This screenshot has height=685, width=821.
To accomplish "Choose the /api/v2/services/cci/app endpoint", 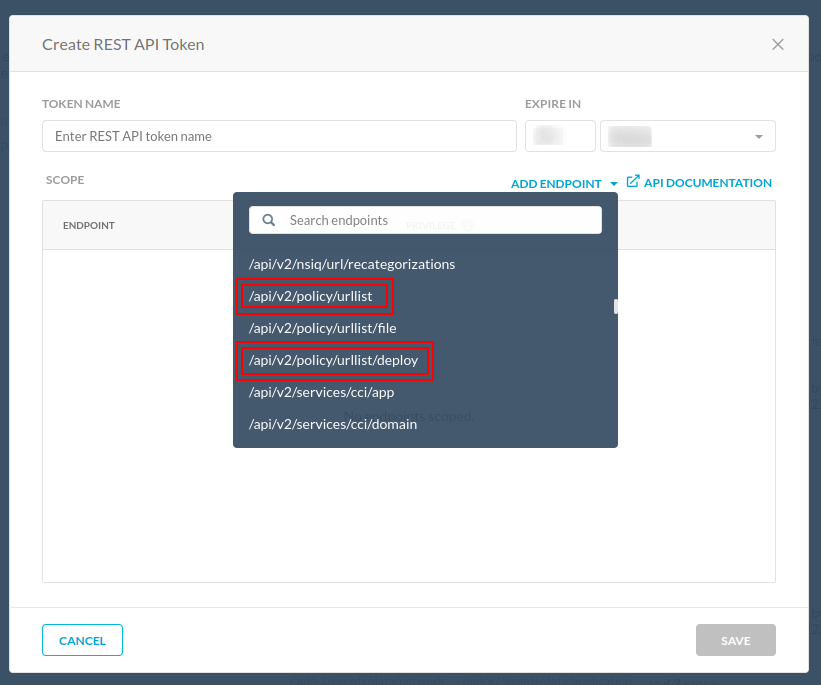I will [321, 392].
